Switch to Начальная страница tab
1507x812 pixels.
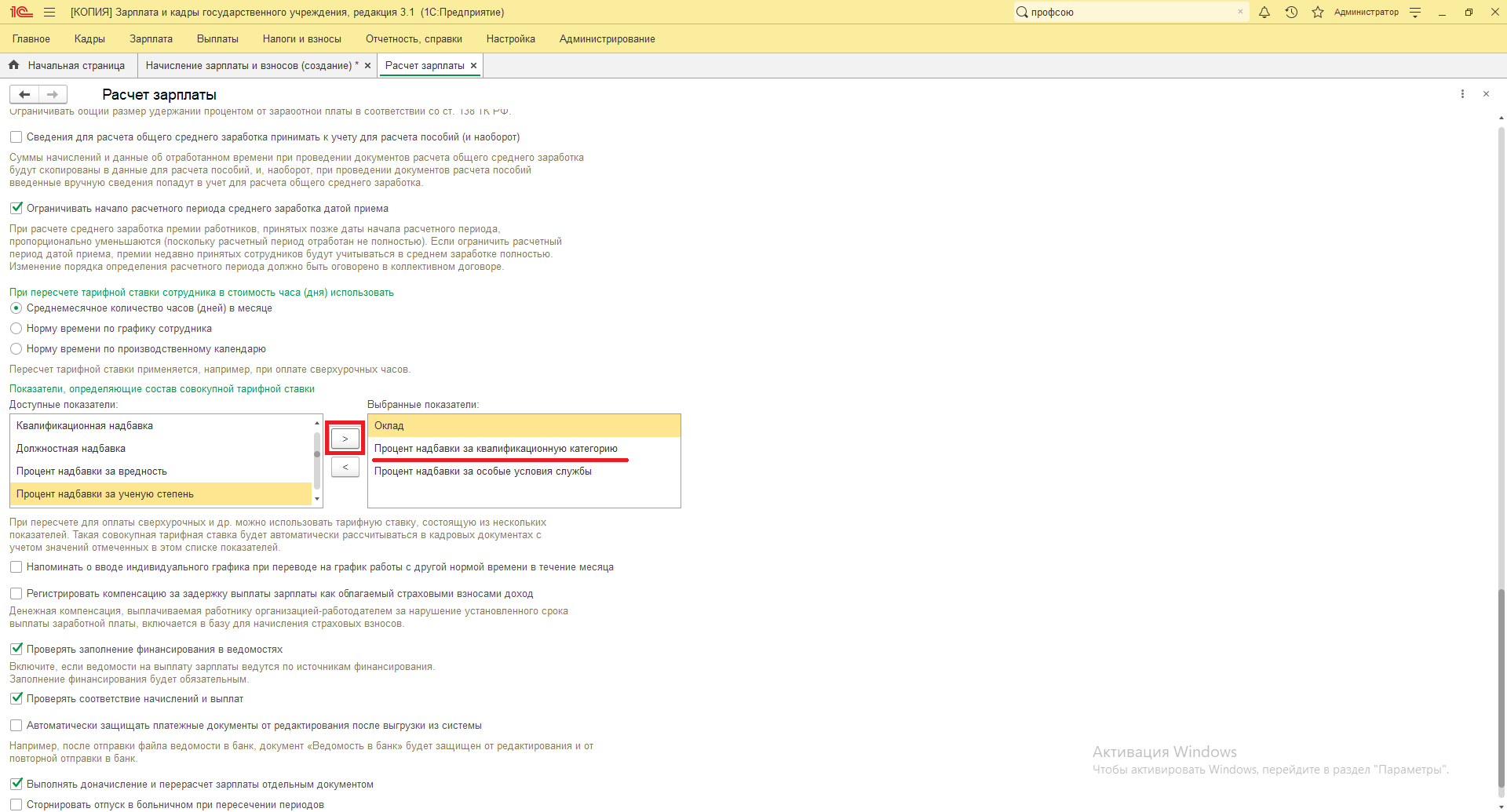click(x=68, y=66)
